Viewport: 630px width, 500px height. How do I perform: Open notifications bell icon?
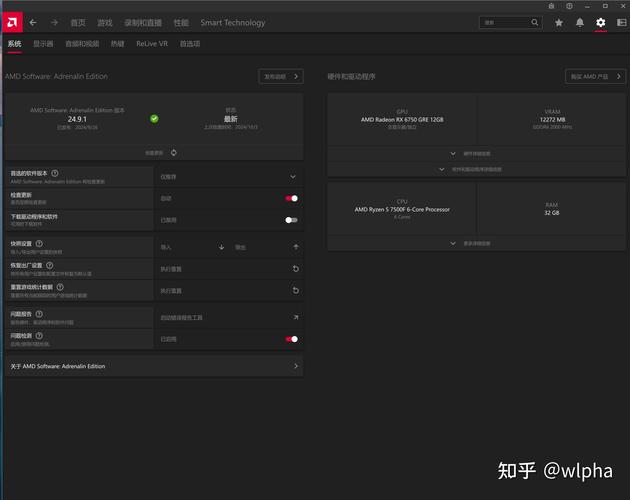(580, 22)
